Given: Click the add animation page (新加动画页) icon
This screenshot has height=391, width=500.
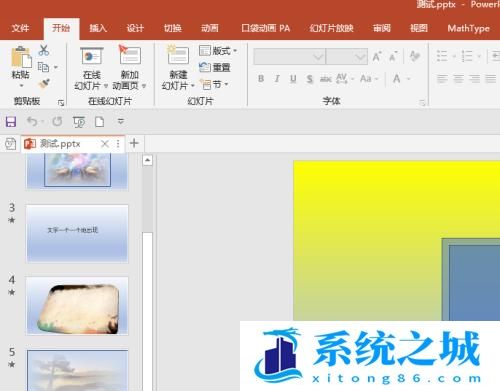Looking at the screenshot, I should 130,54.
